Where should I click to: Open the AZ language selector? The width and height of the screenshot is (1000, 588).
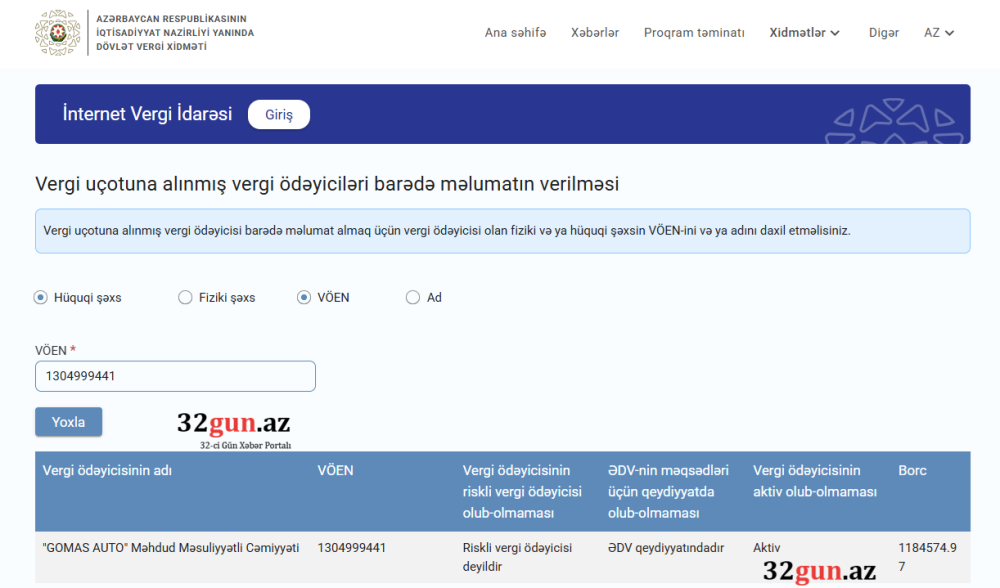pyautogui.click(x=937, y=32)
